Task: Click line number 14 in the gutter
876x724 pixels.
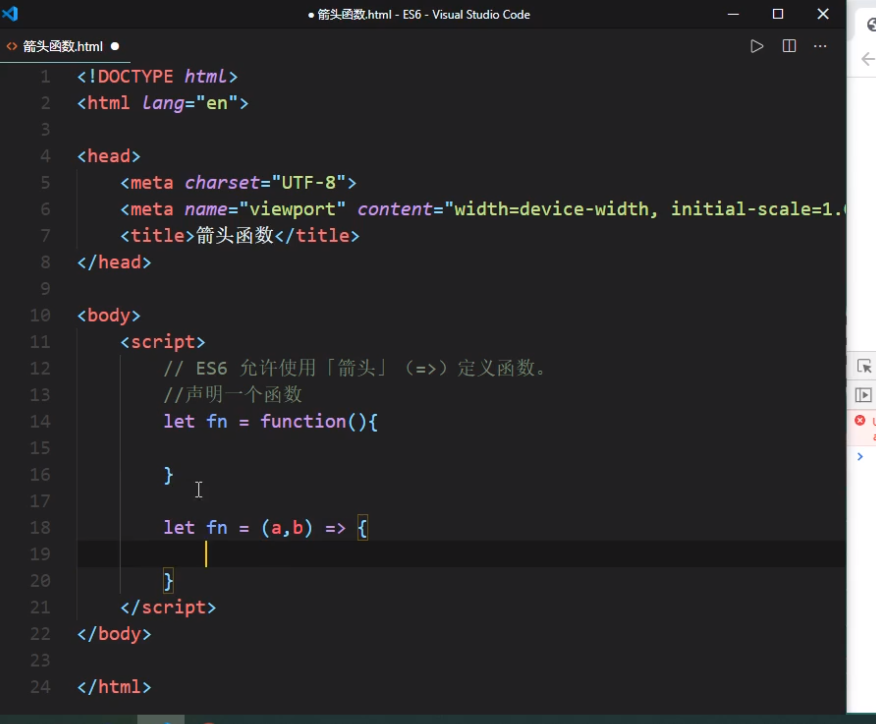Action: click(x=40, y=421)
